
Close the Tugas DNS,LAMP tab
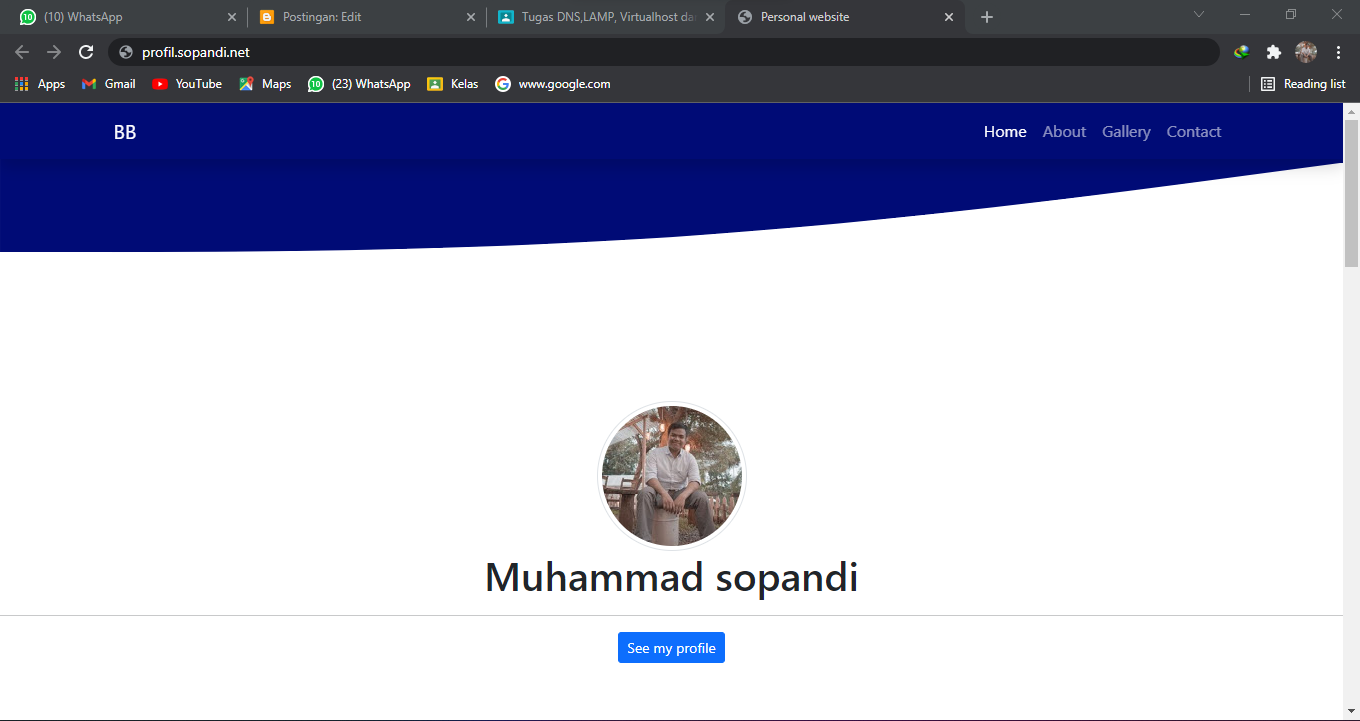click(710, 17)
